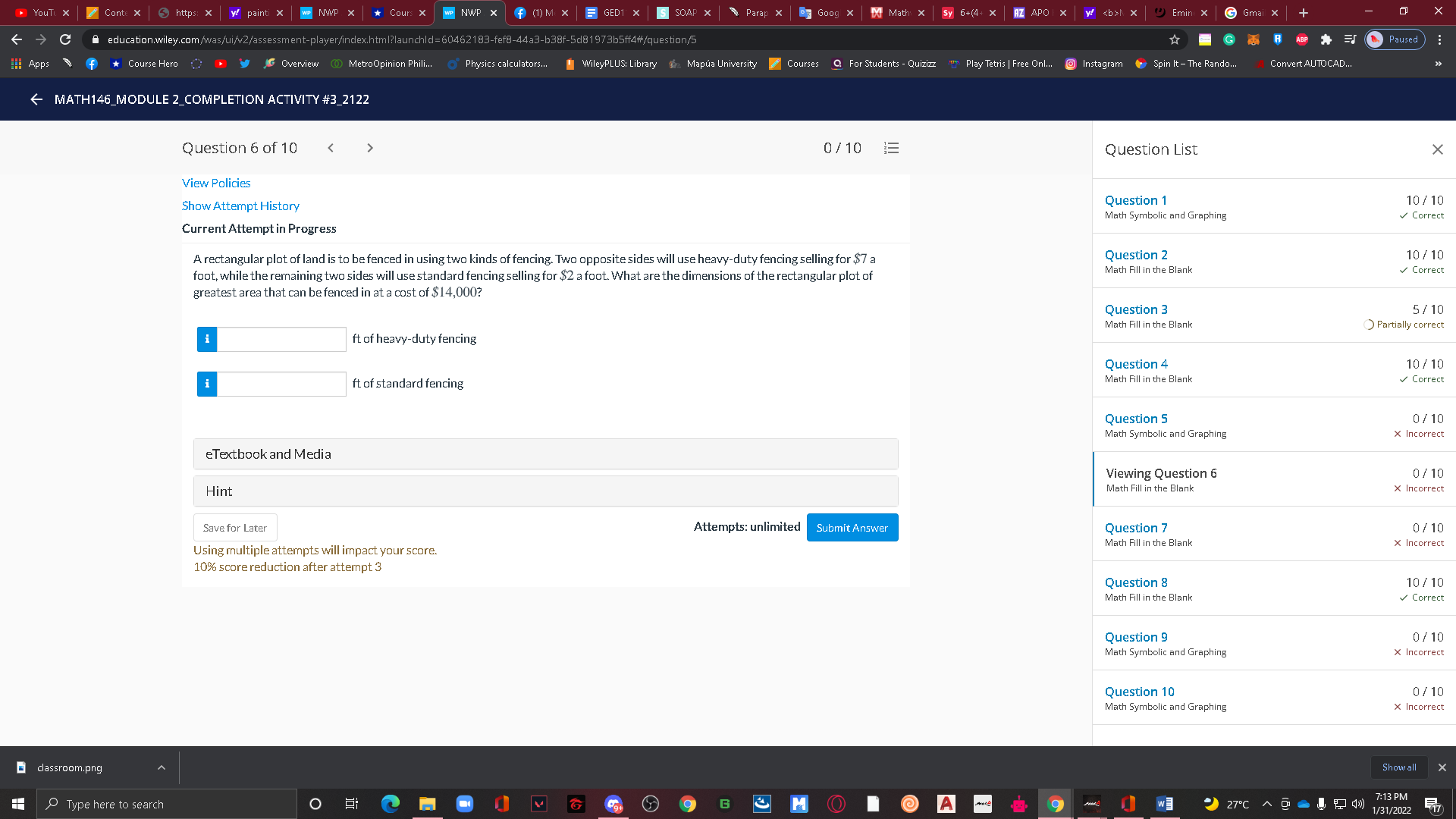The height and width of the screenshot is (819, 1456).
Task: Click the heavy-duty fencing answer field
Action: click(x=281, y=339)
